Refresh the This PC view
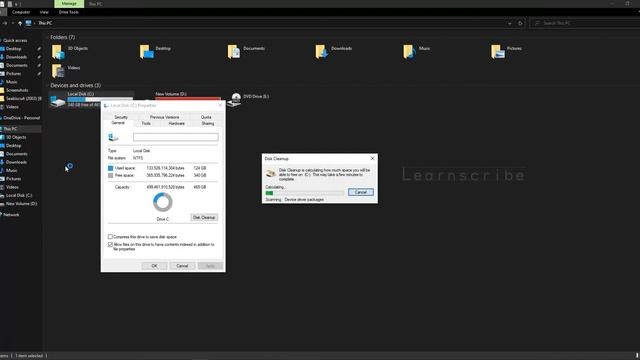This screenshot has height=360, width=640. coord(520,23)
